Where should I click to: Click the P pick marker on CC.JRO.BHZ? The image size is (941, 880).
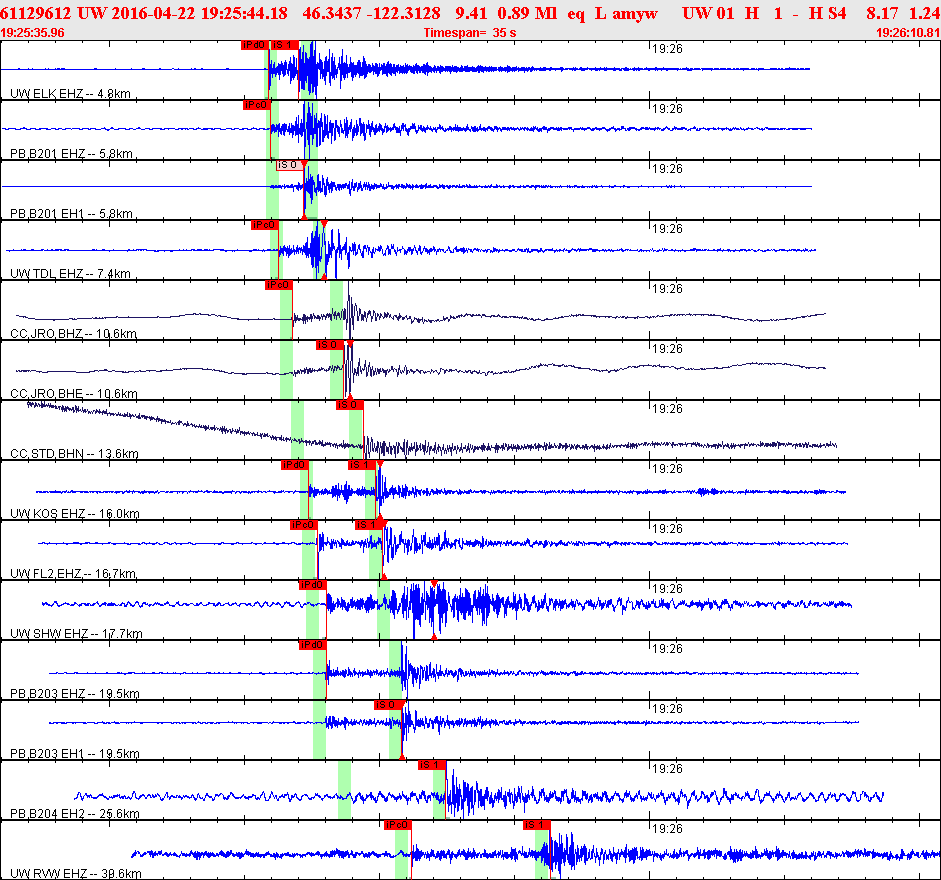point(278,285)
